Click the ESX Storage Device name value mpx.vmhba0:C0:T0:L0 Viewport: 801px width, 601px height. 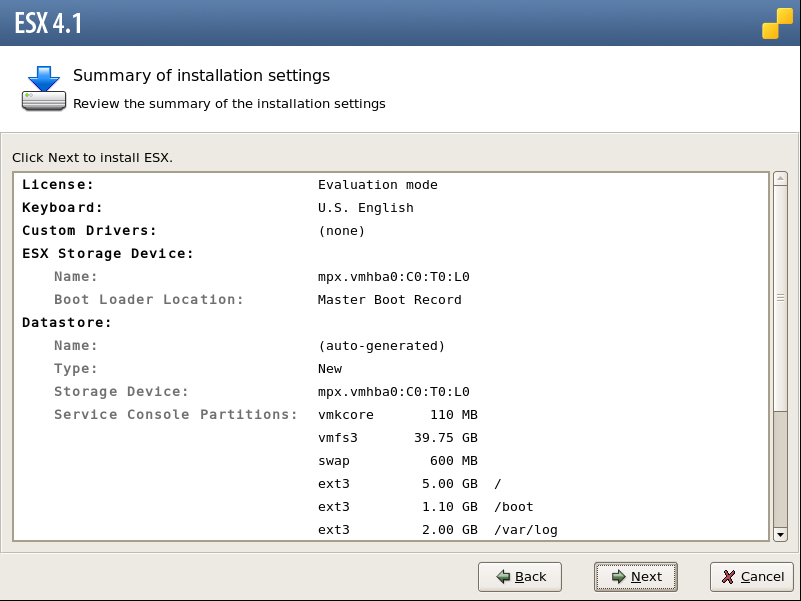tap(393, 276)
